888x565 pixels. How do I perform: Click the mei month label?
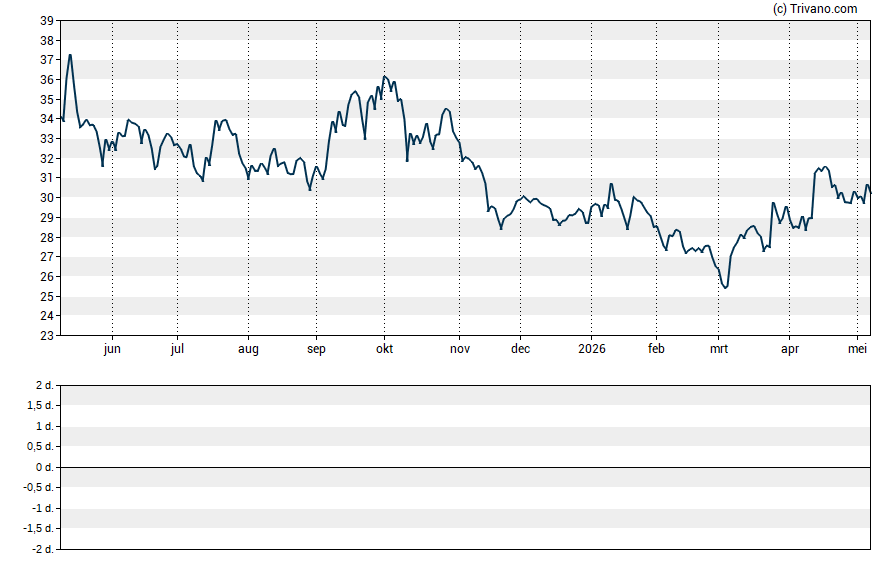pyautogui.click(x=857, y=349)
